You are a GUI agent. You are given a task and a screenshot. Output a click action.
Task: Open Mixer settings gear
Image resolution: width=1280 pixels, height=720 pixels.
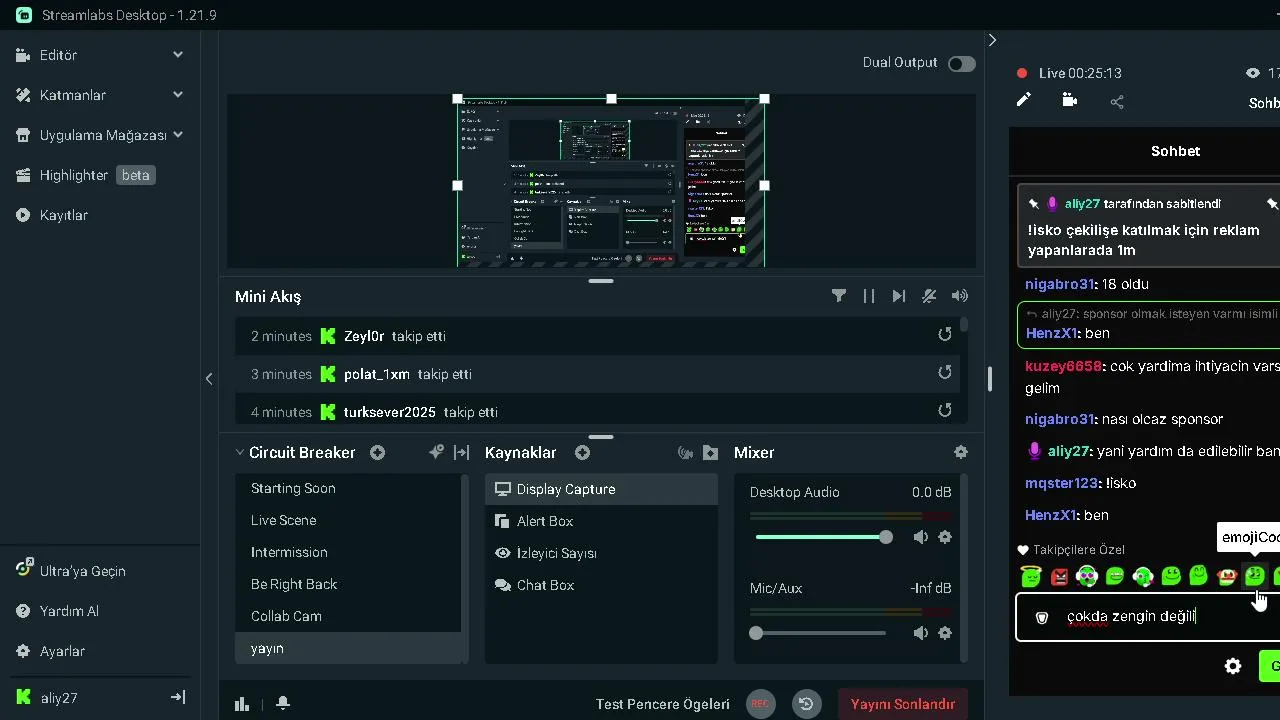(961, 453)
